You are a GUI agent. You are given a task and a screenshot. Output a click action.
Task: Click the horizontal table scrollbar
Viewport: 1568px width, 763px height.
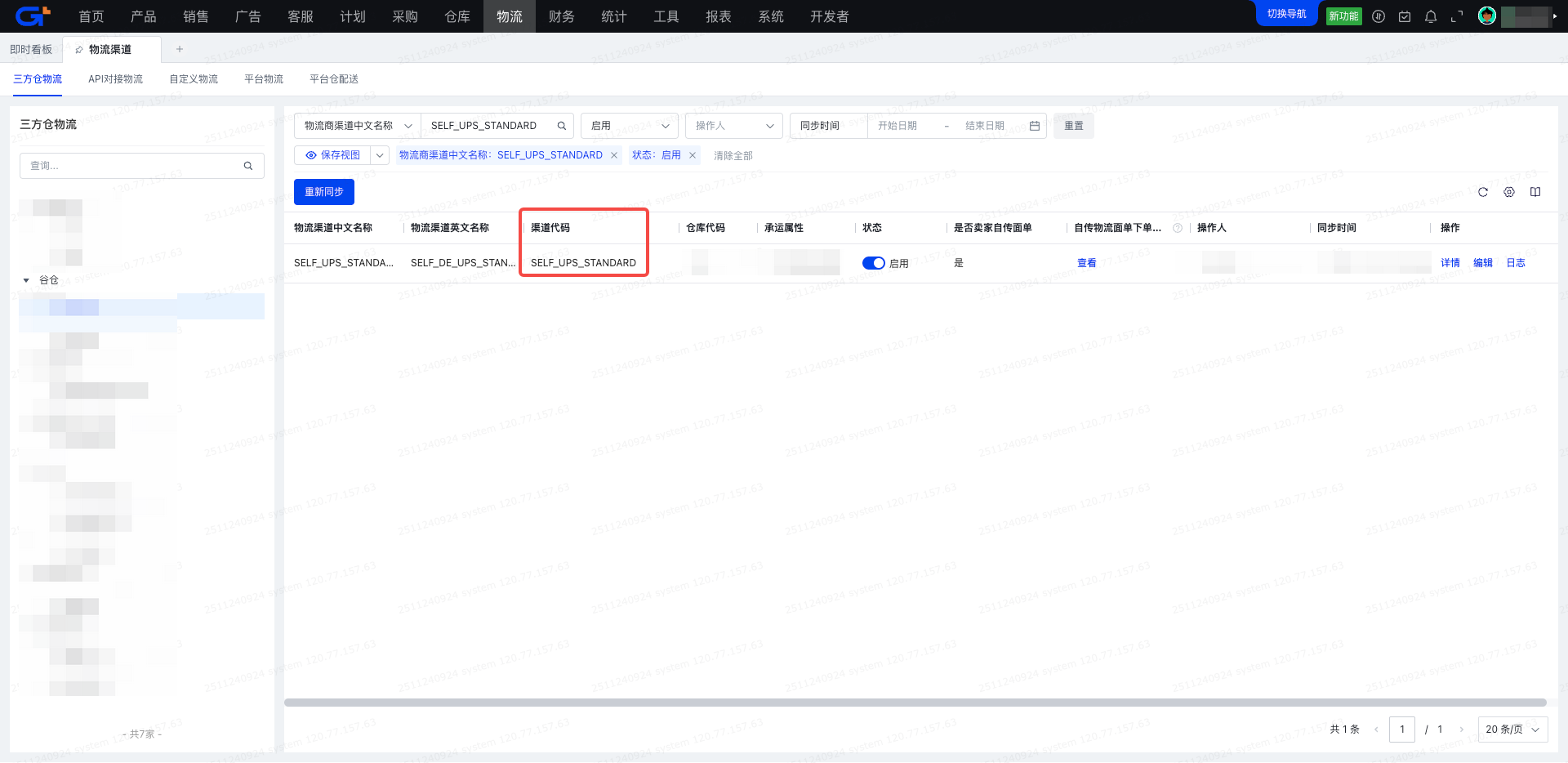coord(915,703)
